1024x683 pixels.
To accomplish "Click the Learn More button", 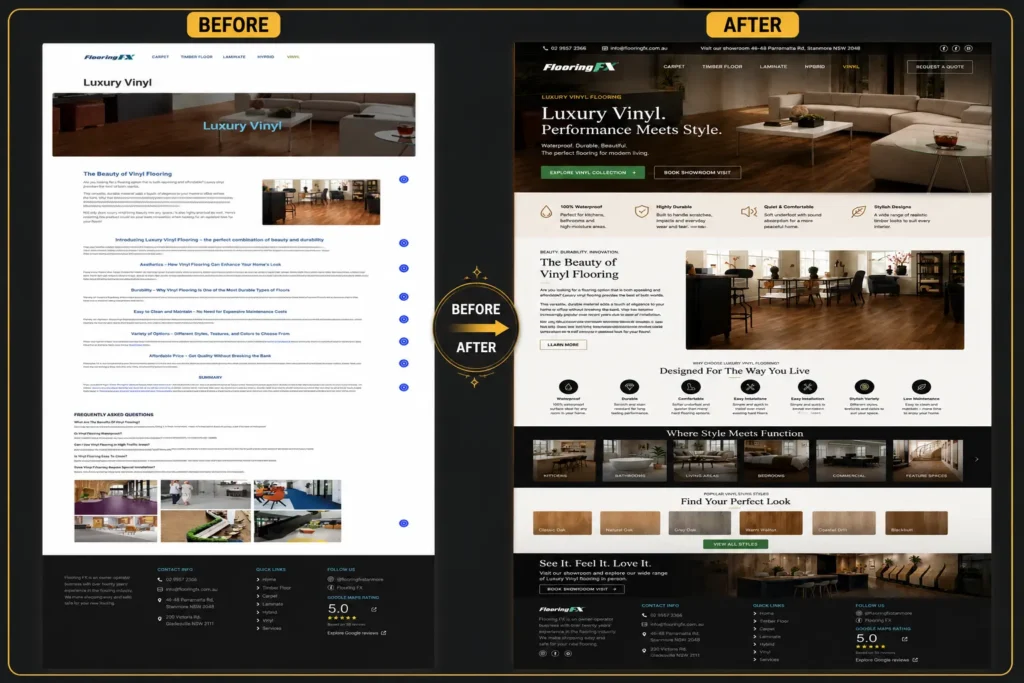I will [x=563, y=345].
